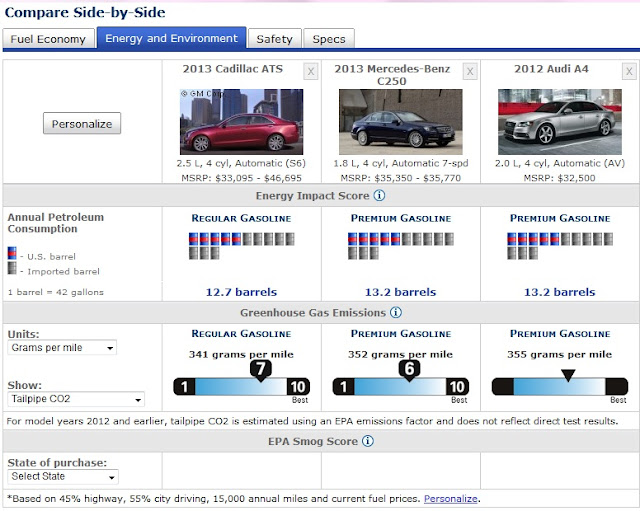
Task: Click MSRP: $35,350 - $35,770 text
Action: click(400, 178)
